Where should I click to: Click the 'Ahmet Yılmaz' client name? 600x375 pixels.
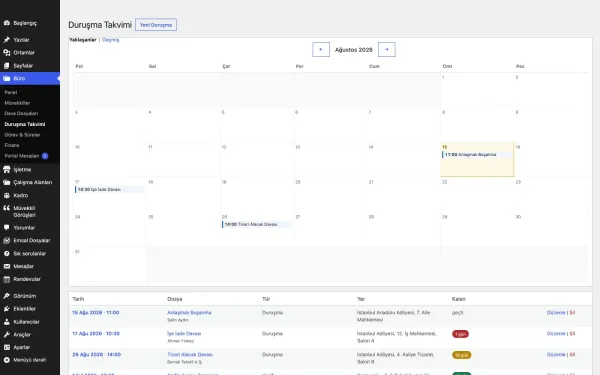(x=181, y=341)
